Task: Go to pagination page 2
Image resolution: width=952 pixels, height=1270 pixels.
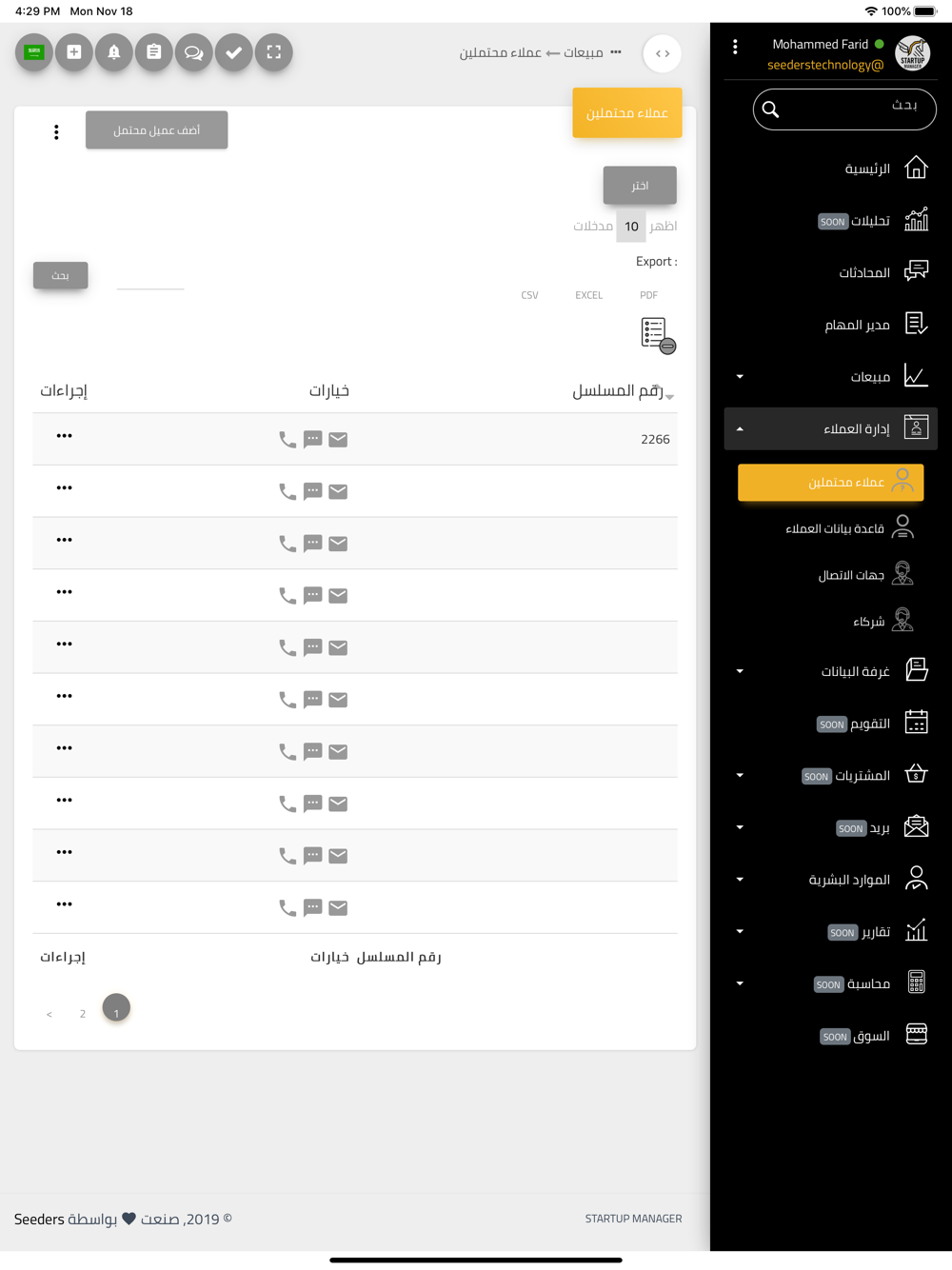Action: coord(83,1014)
